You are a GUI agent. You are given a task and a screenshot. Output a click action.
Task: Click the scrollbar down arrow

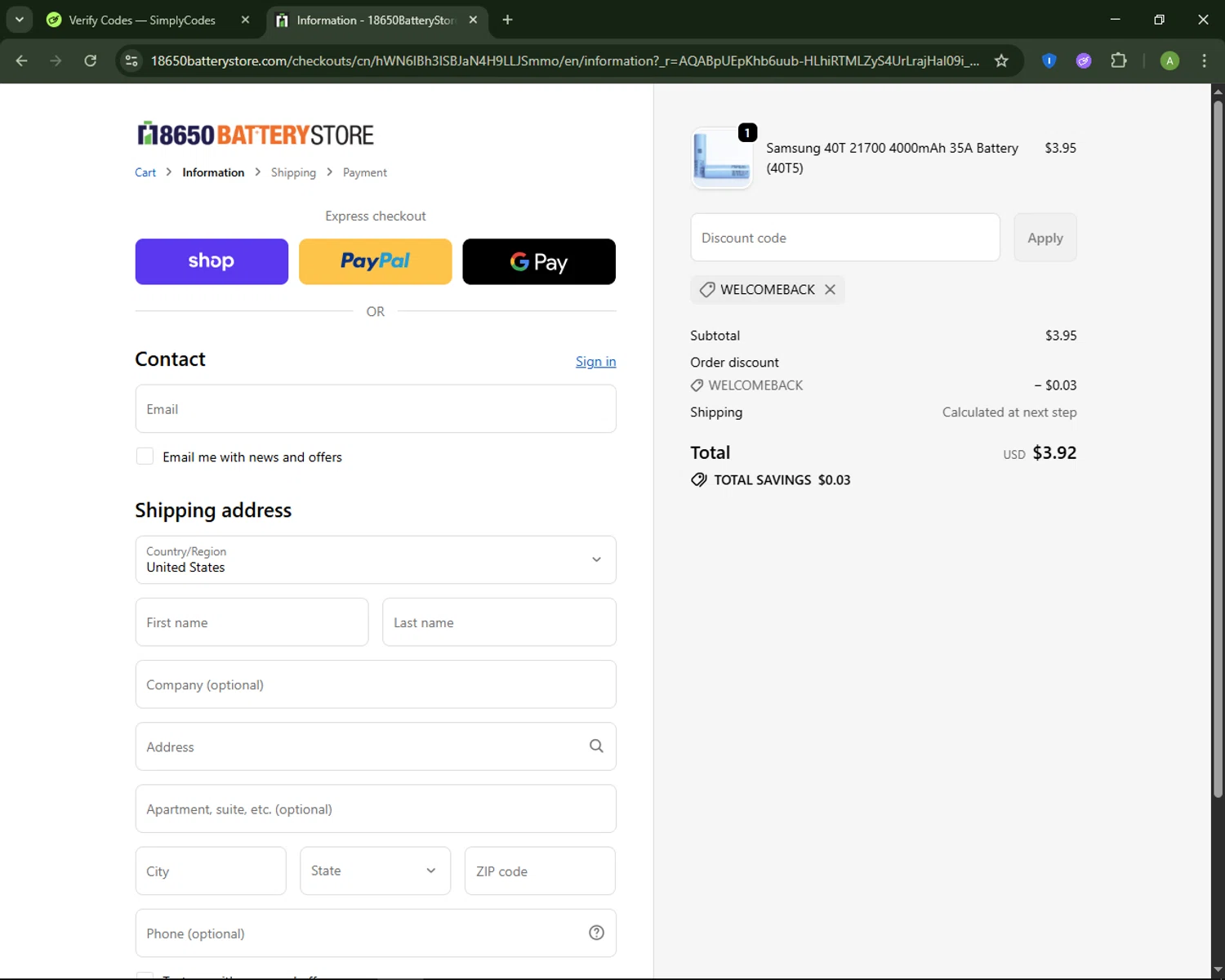[1218, 971]
